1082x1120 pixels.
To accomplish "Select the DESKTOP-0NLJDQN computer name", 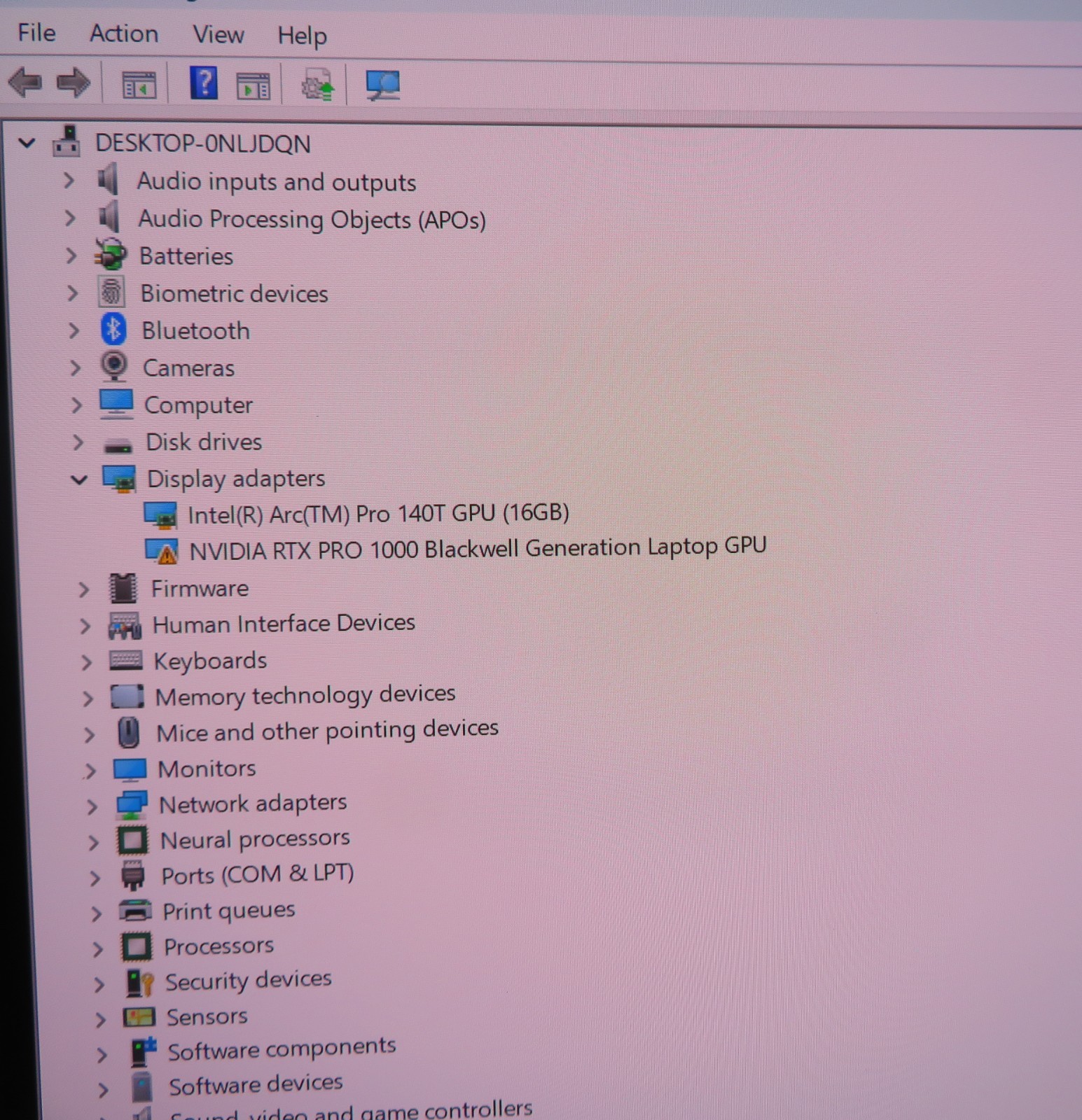I will coord(203,143).
